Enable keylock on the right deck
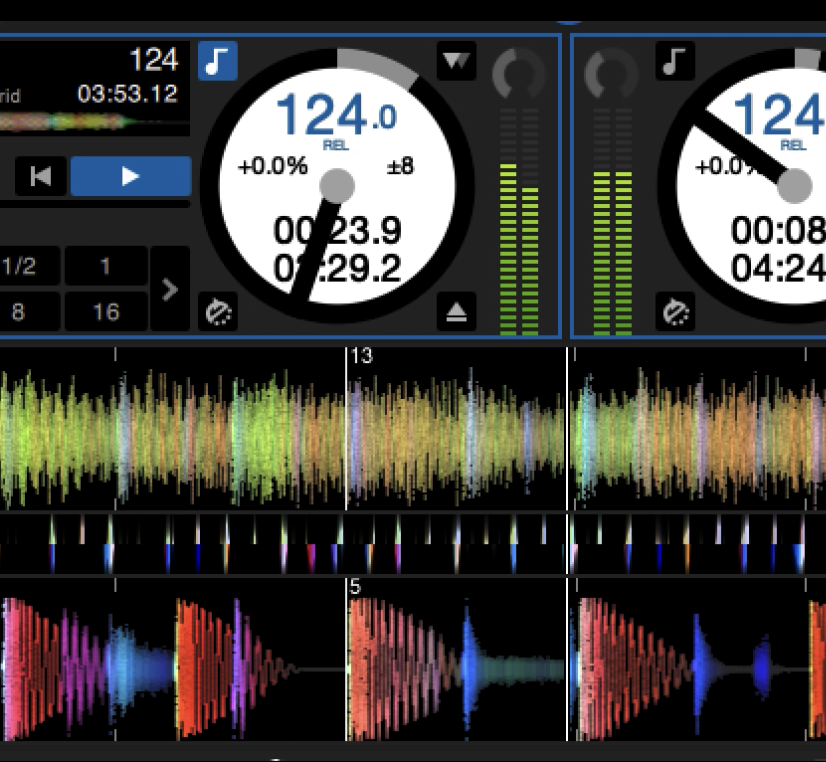The width and height of the screenshot is (826, 762). pyautogui.click(x=675, y=61)
